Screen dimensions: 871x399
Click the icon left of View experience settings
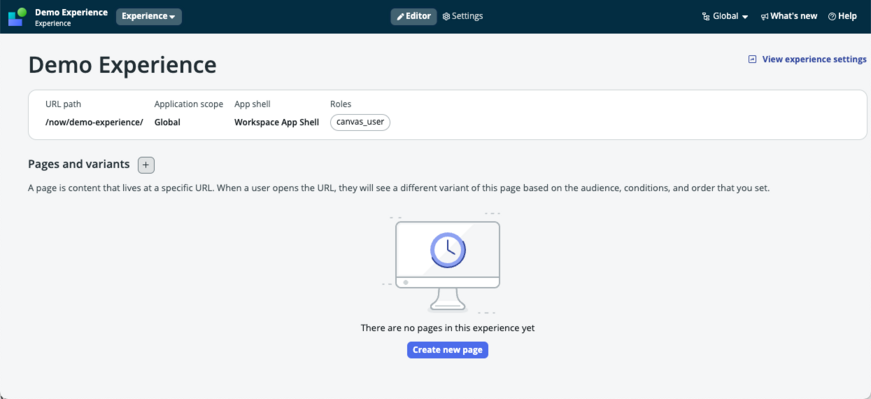coord(752,59)
